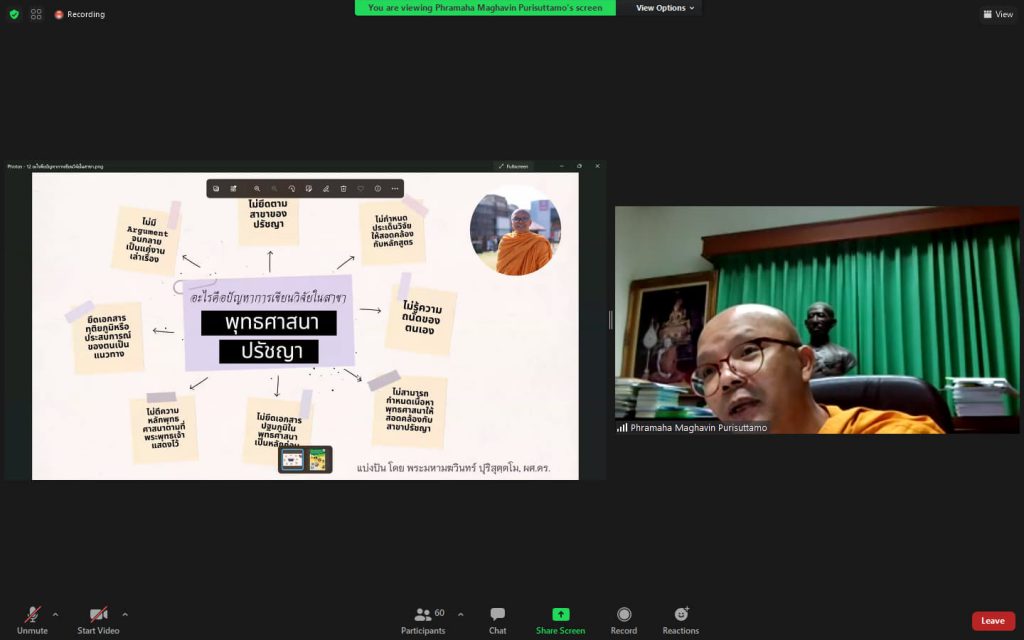The image size is (1024, 640).
Task: Click the green encryption shield icon
Action: point(14,14)
